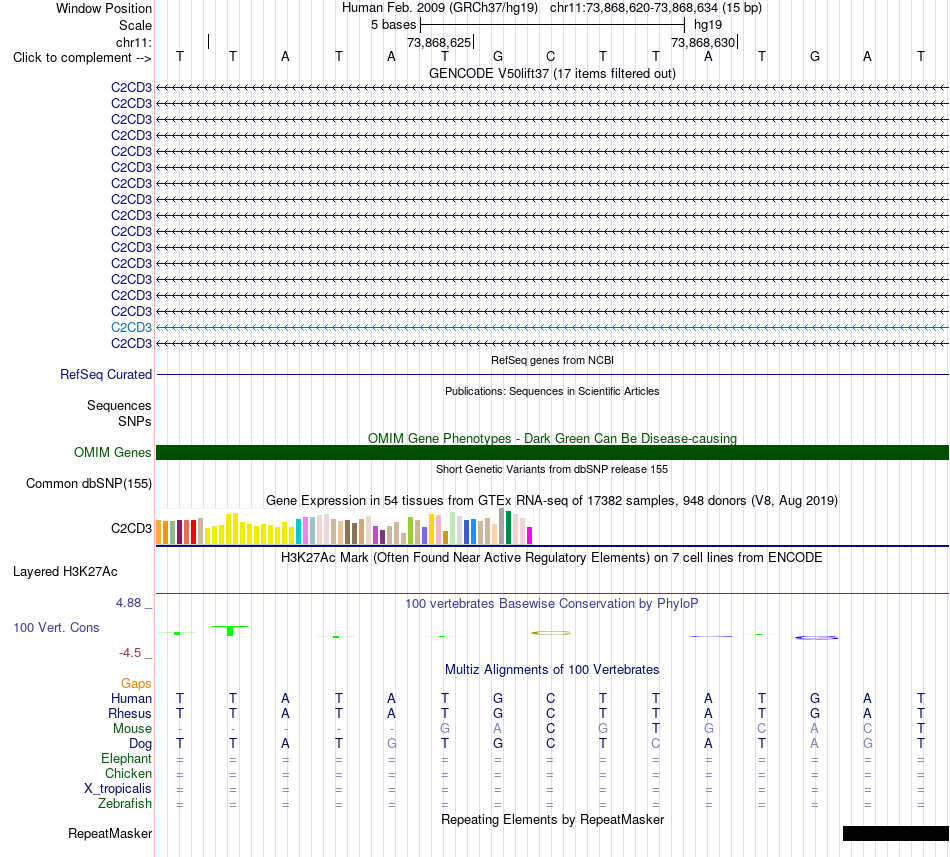Click the chr11:73,868,620-73,868,634 position text

click(x=634, y=8)
